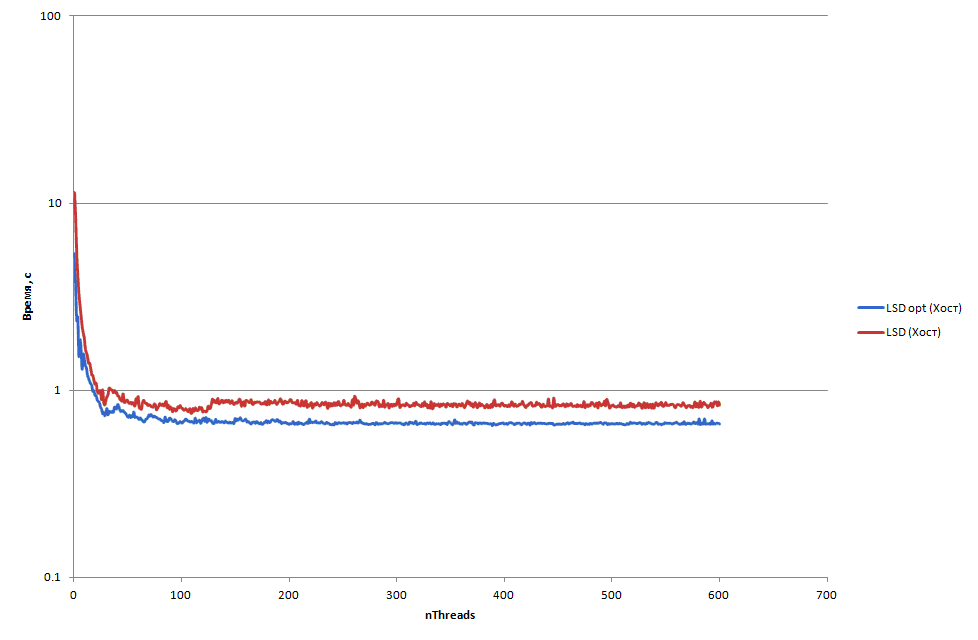Click the y-axis label 10
The height and width of the screenshot is (640, 978).
pyautogui.click(x=54, y=203)
